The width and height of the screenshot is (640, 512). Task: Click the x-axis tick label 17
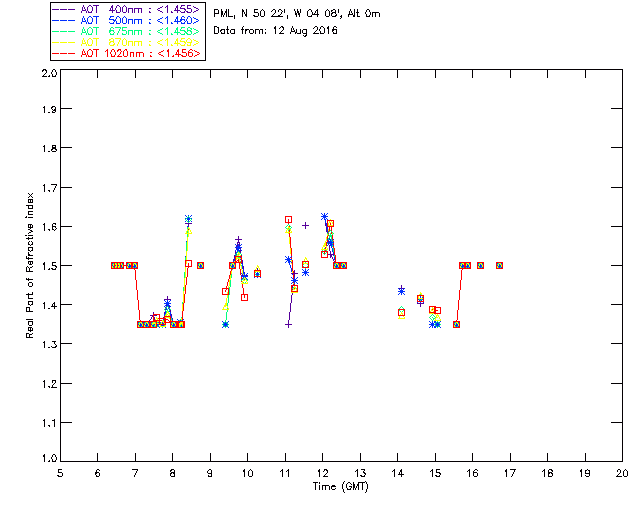510,473
